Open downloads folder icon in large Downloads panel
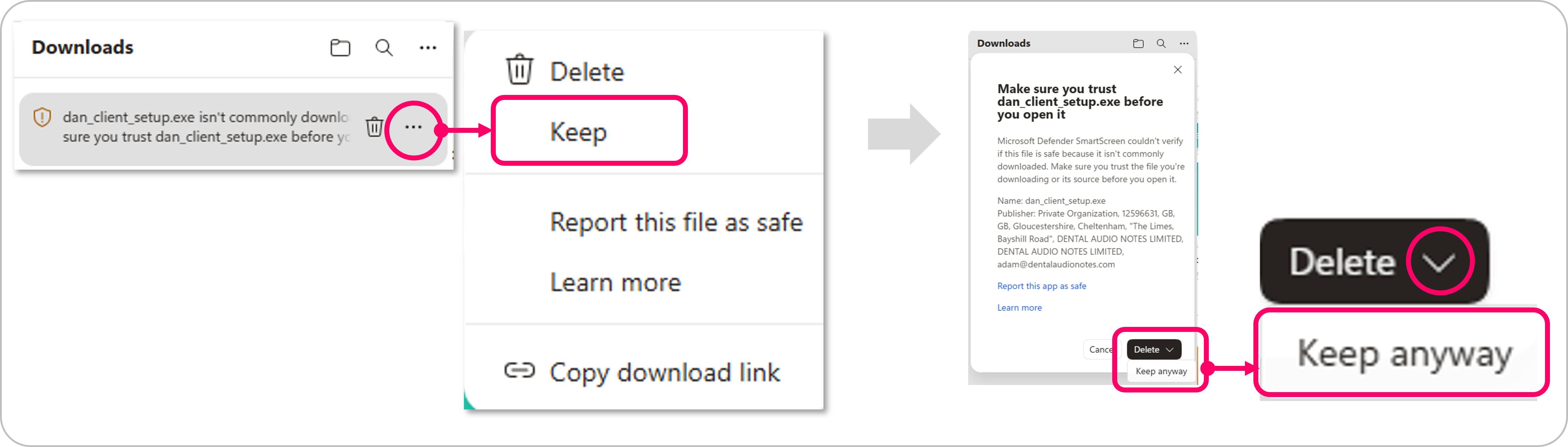The height and width of the screenshot is (447, 1568). tap(340, 47)
